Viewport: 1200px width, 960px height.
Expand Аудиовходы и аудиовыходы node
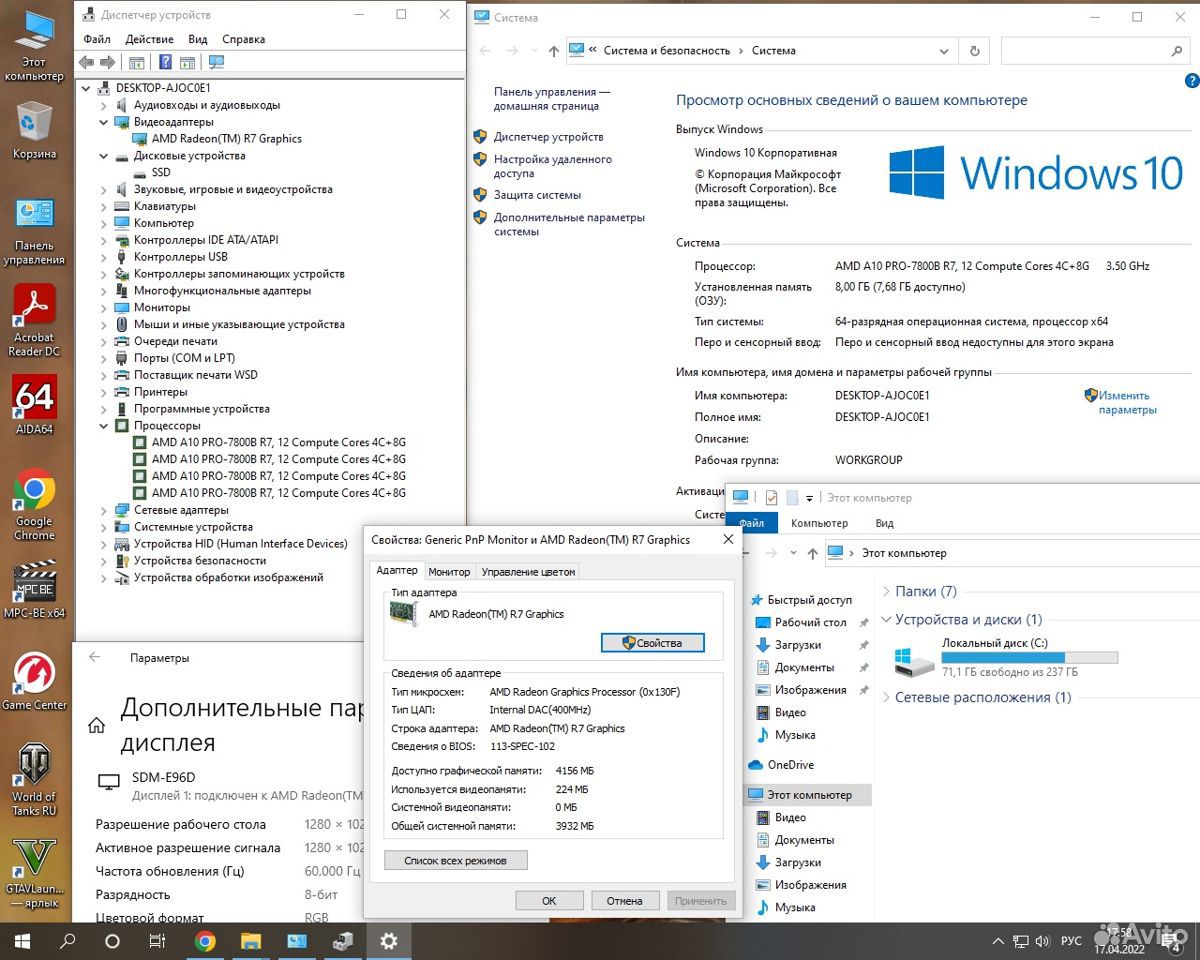(x=104, y=105)
